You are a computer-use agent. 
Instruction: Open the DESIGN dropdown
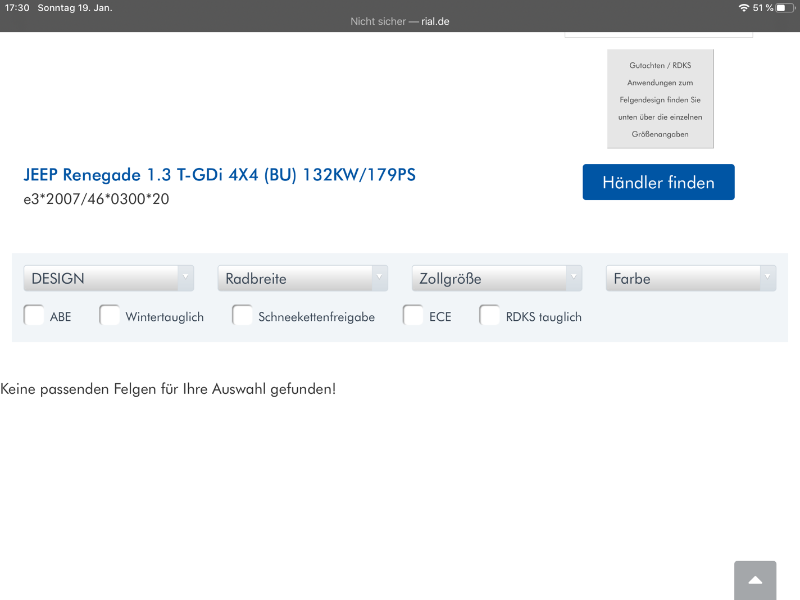(x=108, y=278)
